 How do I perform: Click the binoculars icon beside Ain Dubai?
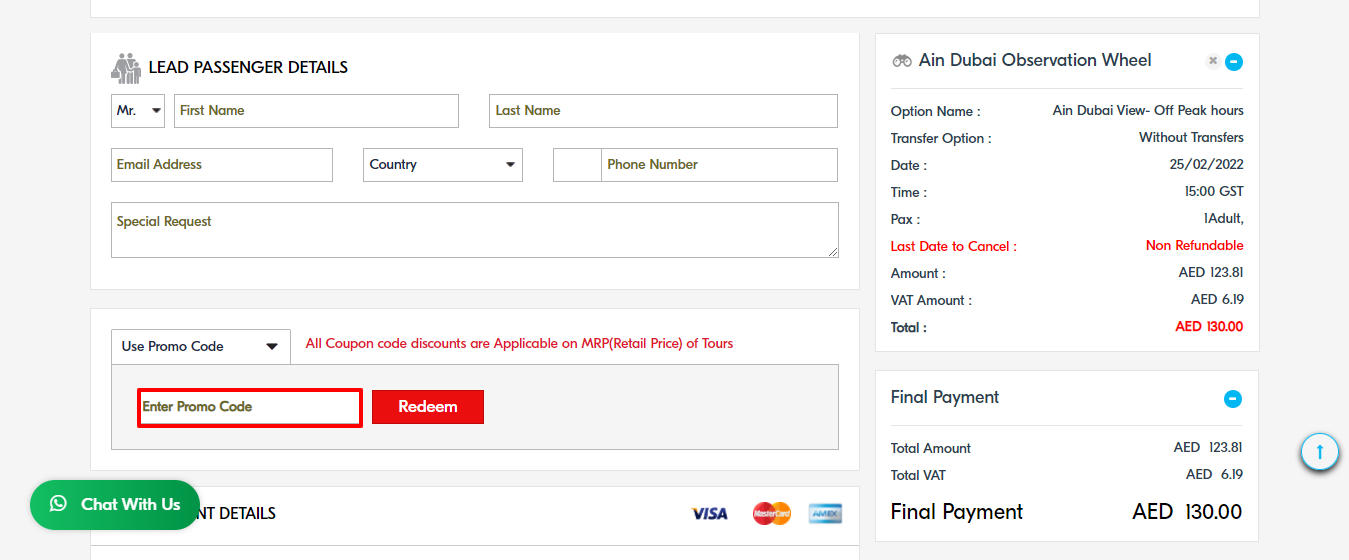(x=902, y=61)
